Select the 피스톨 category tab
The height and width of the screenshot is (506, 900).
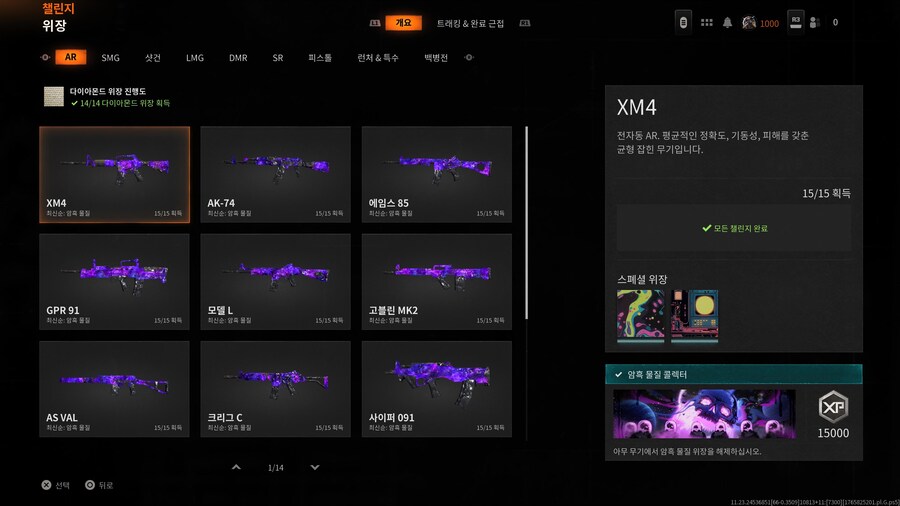pos(320,58)
